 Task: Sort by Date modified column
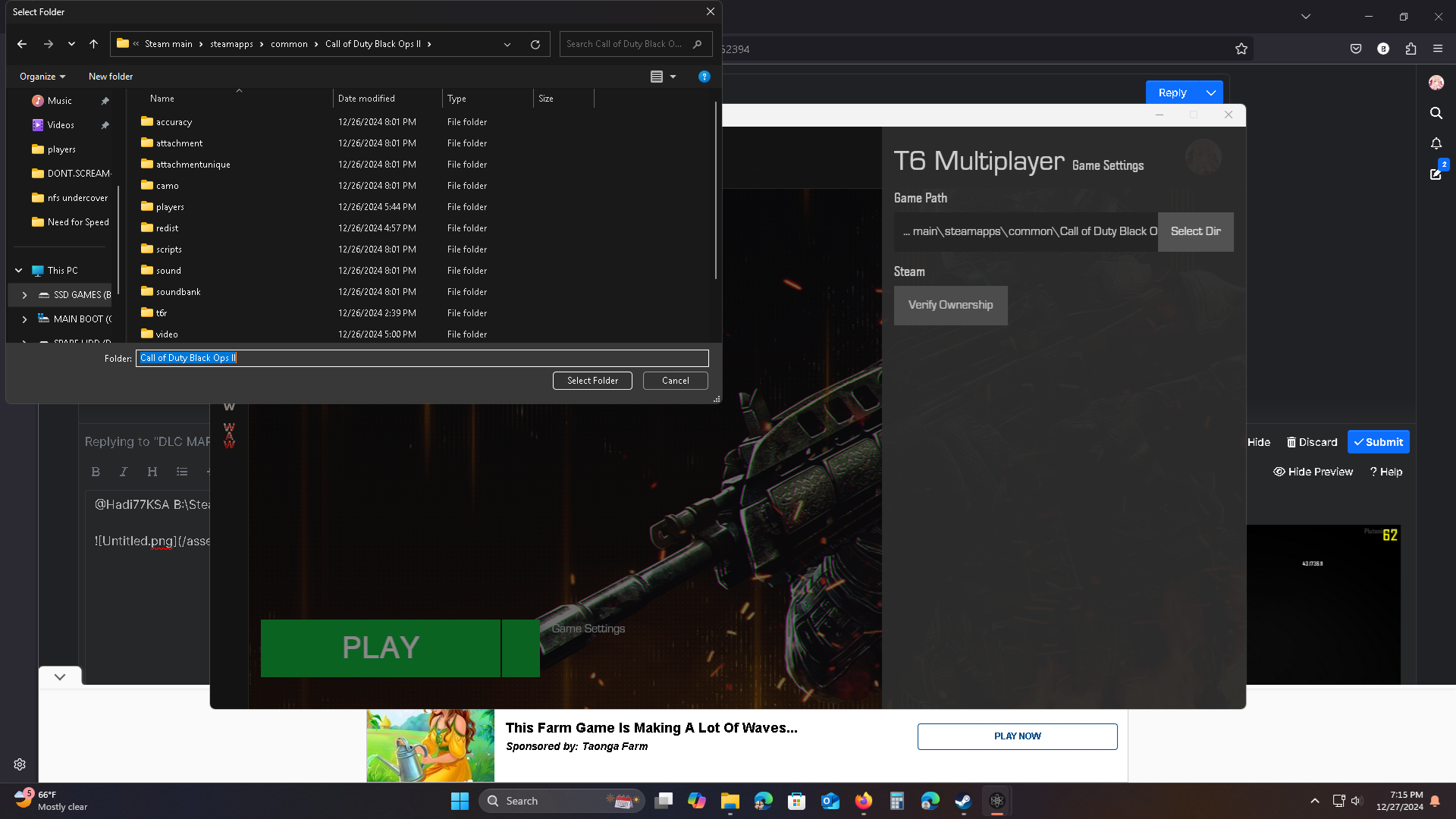coord(366,99)
